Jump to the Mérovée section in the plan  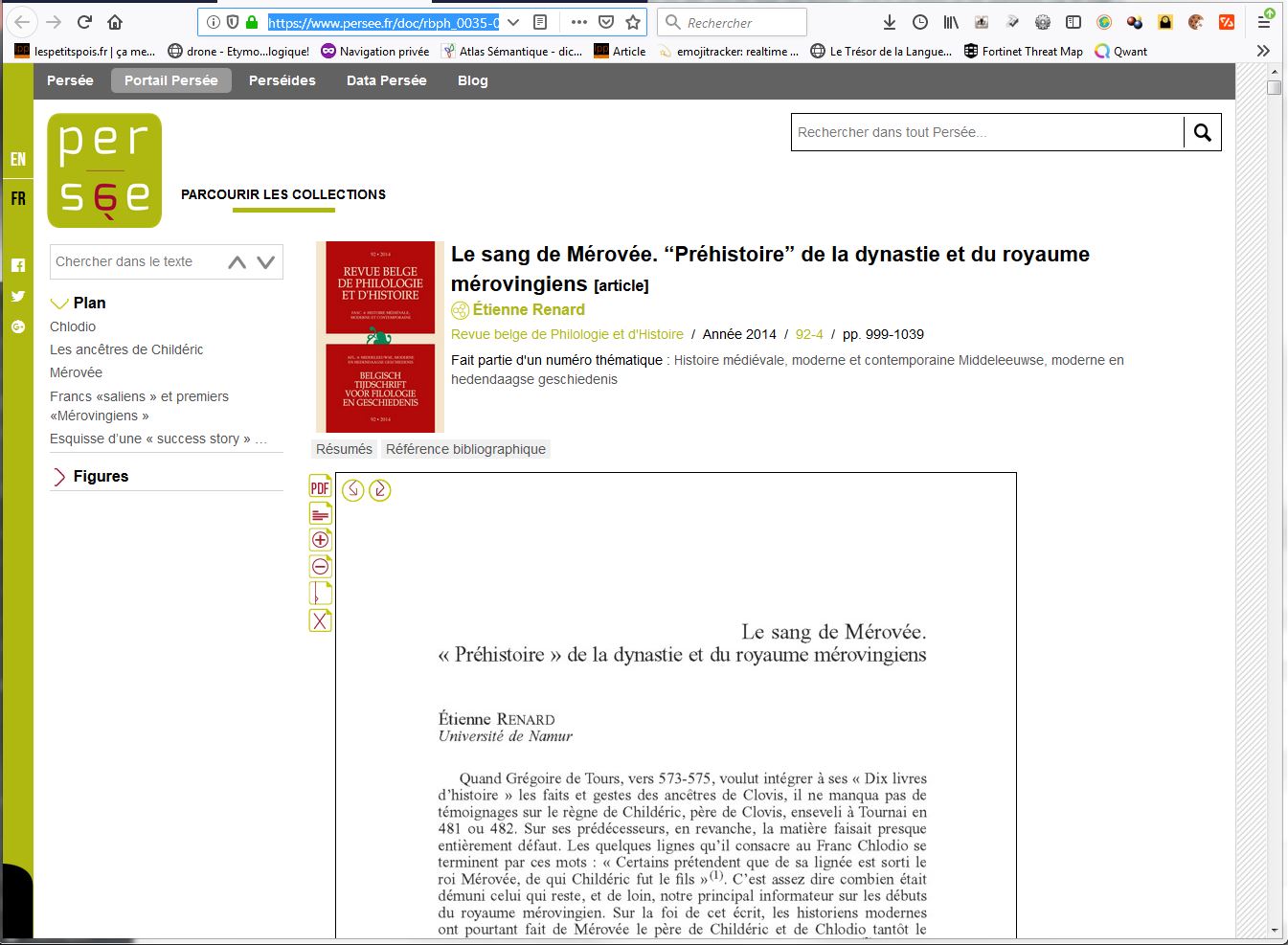click(76, 372)
